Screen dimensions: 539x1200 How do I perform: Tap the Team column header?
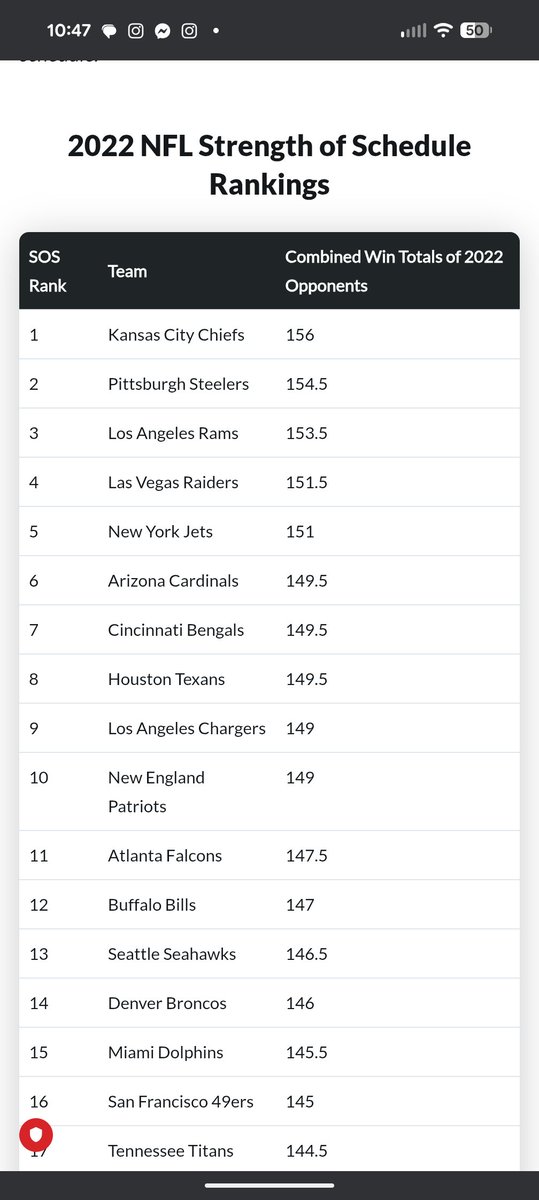[127, 271]
